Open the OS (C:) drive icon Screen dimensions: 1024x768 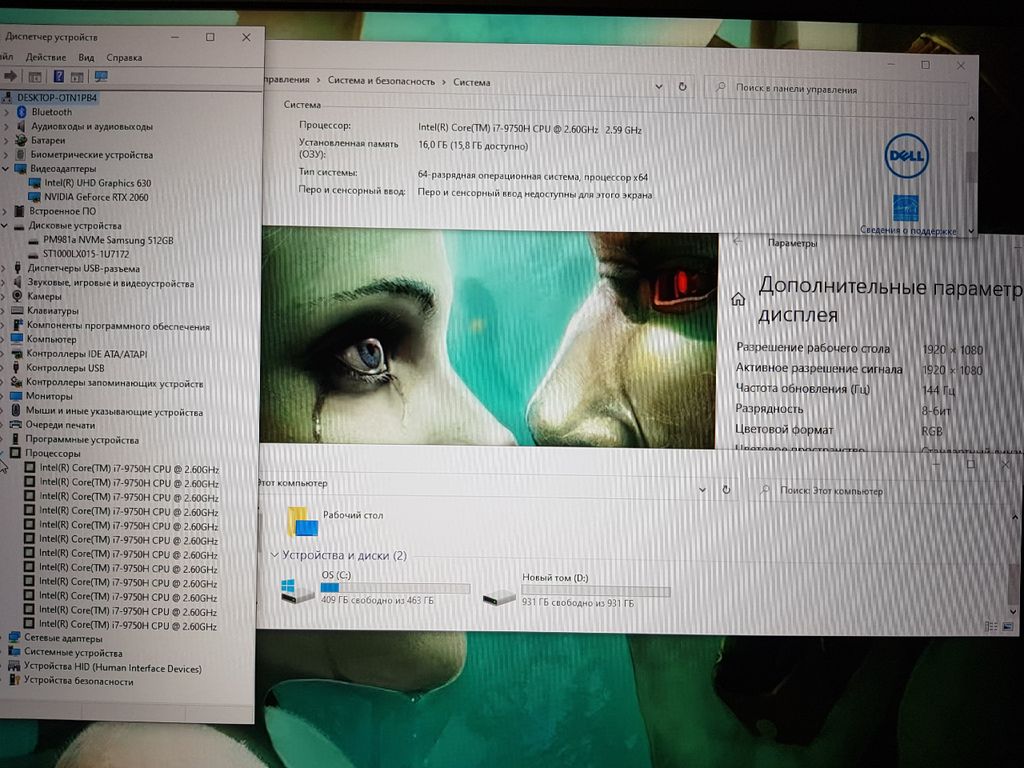click(297, 590)
